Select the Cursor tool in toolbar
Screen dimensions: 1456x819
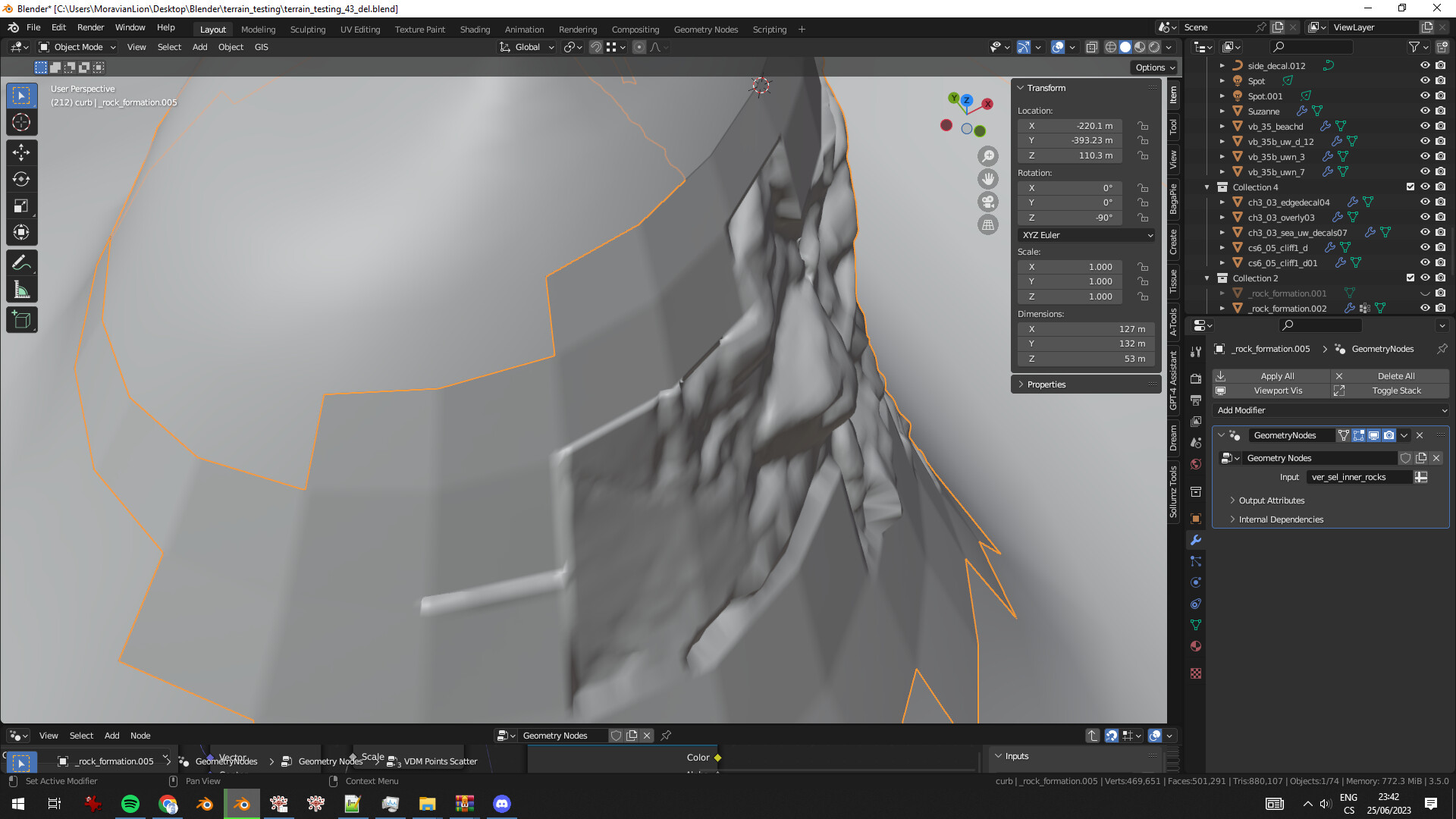click(x=21, y=122)
